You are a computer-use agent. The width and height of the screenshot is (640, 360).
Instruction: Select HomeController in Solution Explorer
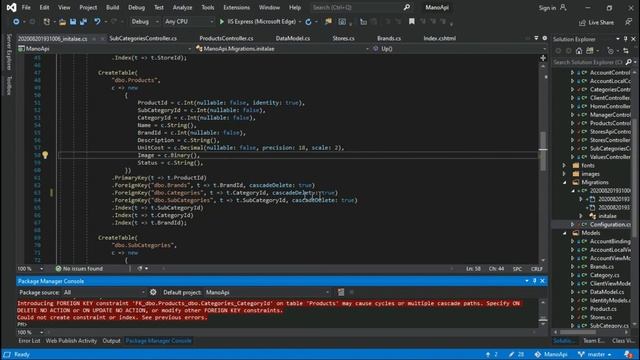pos(610,106)
